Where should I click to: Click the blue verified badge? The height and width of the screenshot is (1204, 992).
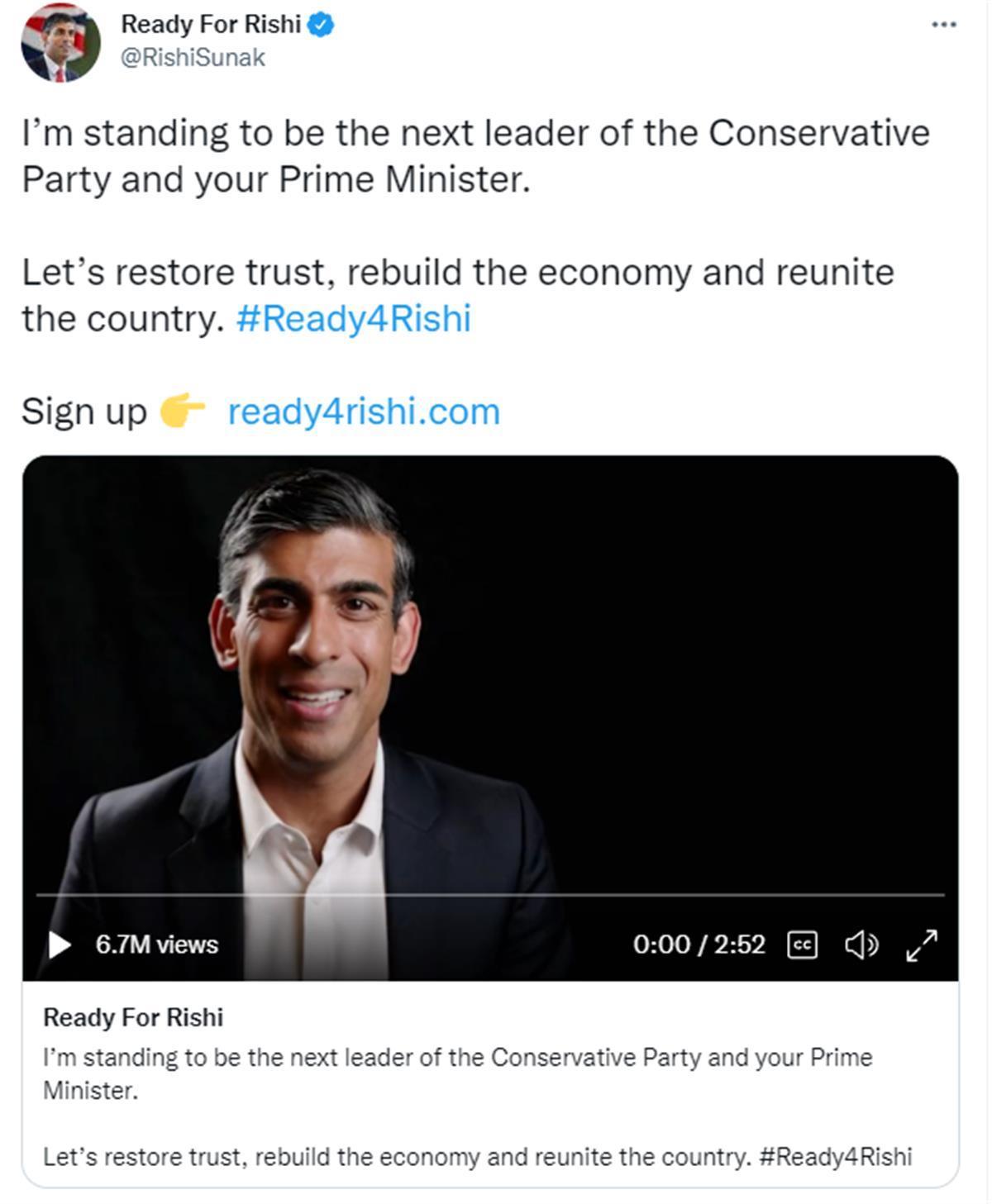click(321, 26)
